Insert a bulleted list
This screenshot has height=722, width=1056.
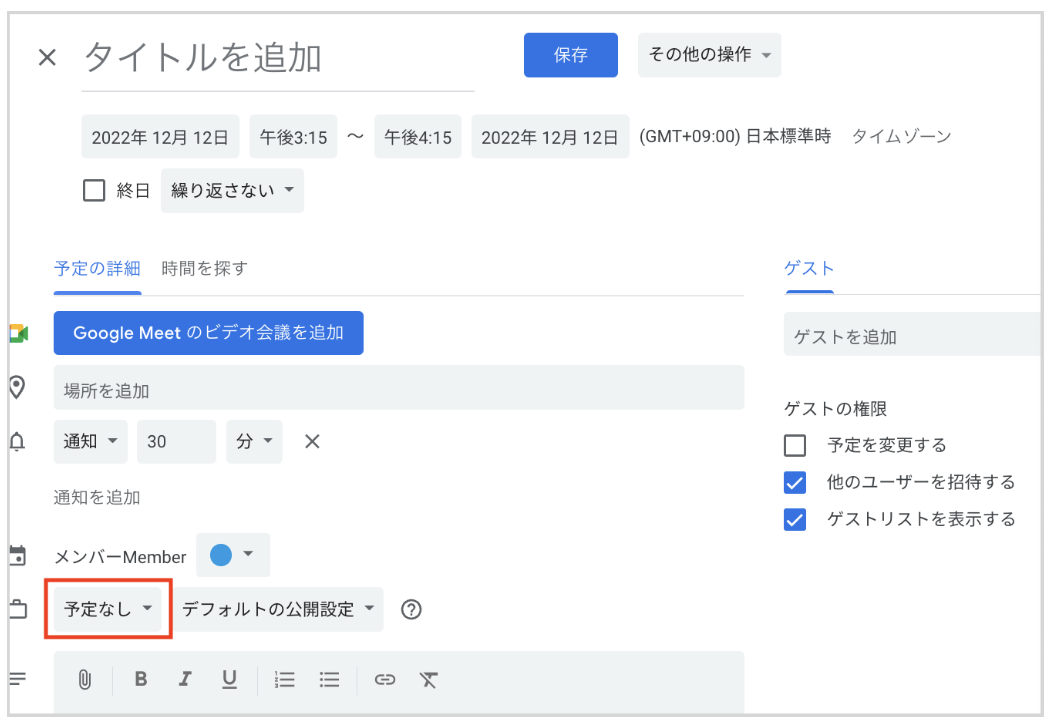pos(330,680)
